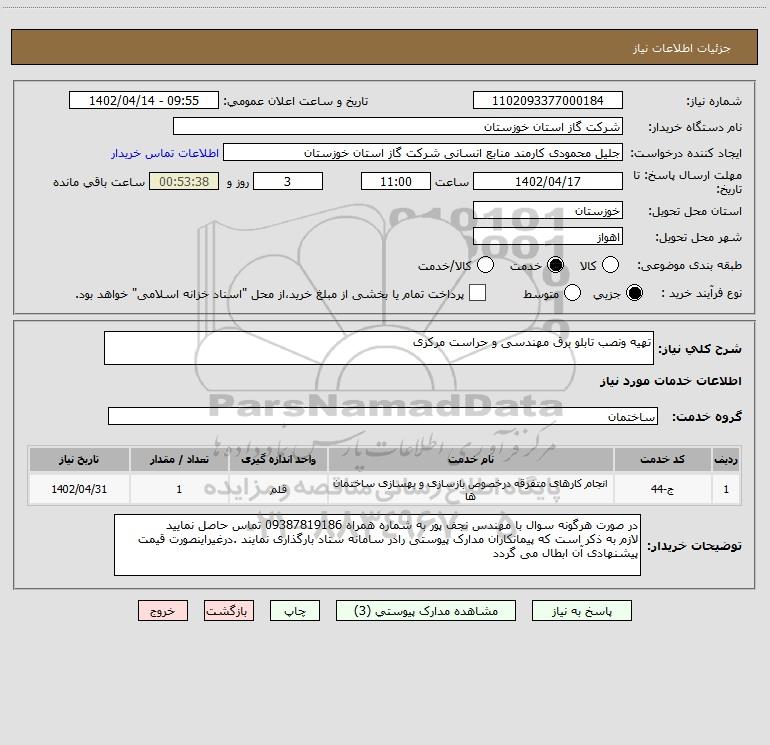This screenshot has height=745, width=770.
Task: Click the requester field جلیل محمودی
Action: coord(423,153)
